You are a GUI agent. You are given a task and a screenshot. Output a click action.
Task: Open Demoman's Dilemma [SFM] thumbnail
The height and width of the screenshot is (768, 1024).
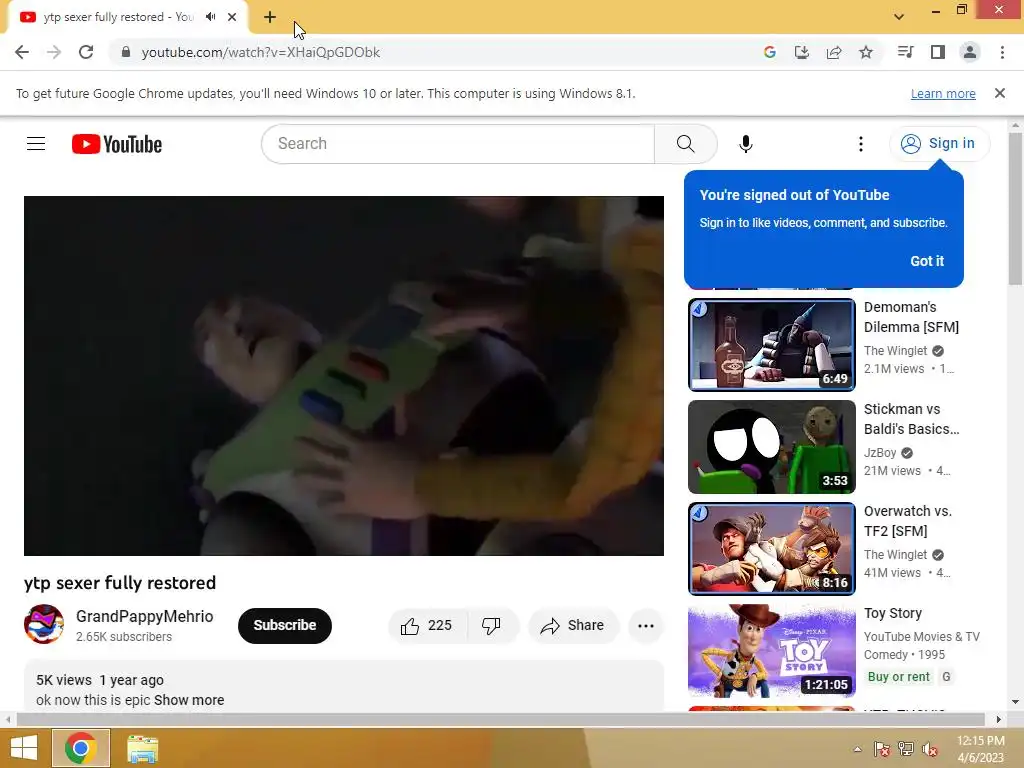click(x=771, y=345)
